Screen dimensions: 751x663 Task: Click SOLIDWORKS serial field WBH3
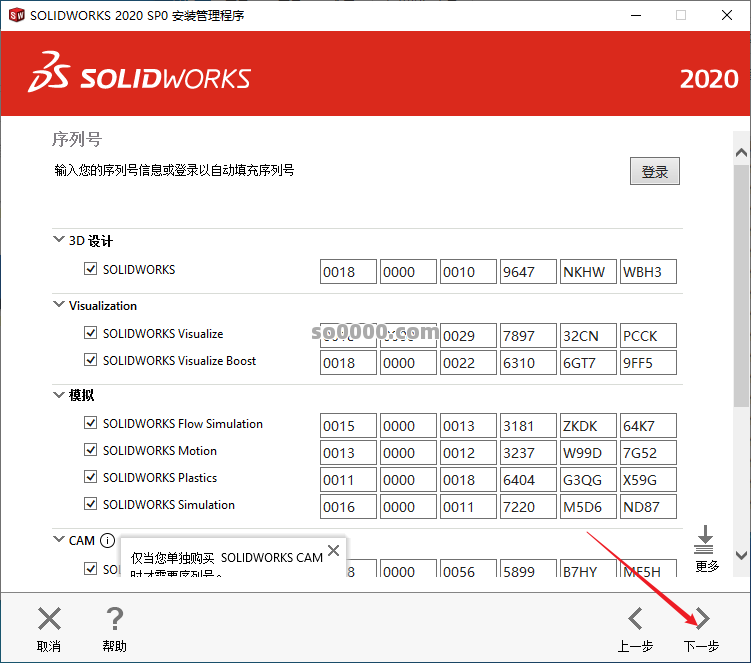[649, 272]
